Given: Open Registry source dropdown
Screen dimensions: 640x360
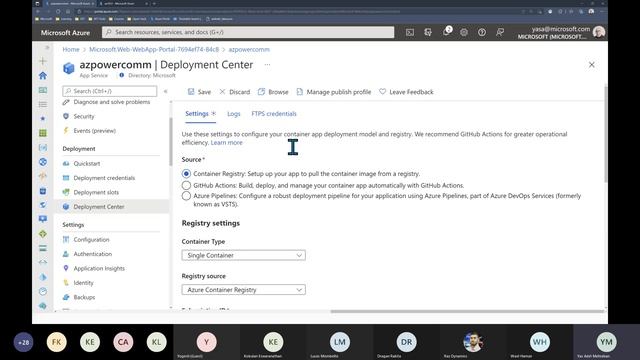Looking at the screenshot, I should [x=243, y=290].
